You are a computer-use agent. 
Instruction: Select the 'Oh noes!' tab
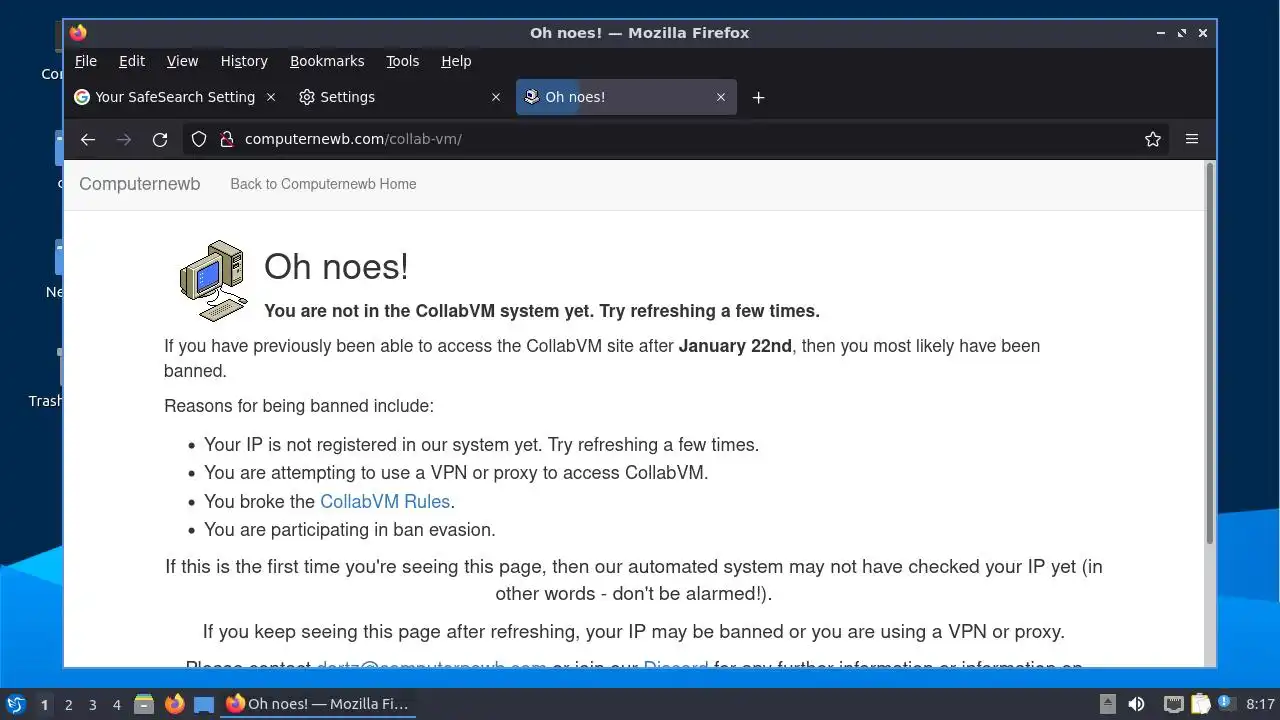click(626, 97)
